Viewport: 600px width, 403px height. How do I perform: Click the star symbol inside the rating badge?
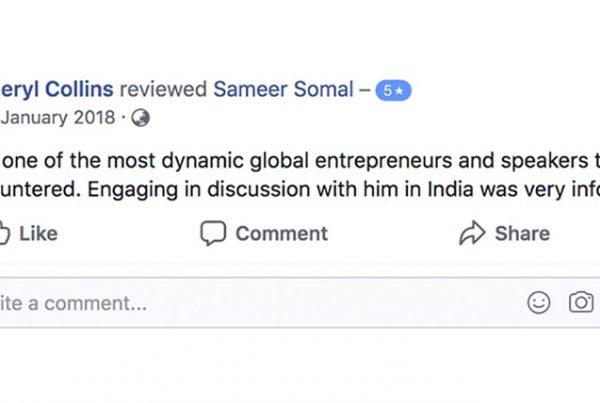(x=398, y=90)
